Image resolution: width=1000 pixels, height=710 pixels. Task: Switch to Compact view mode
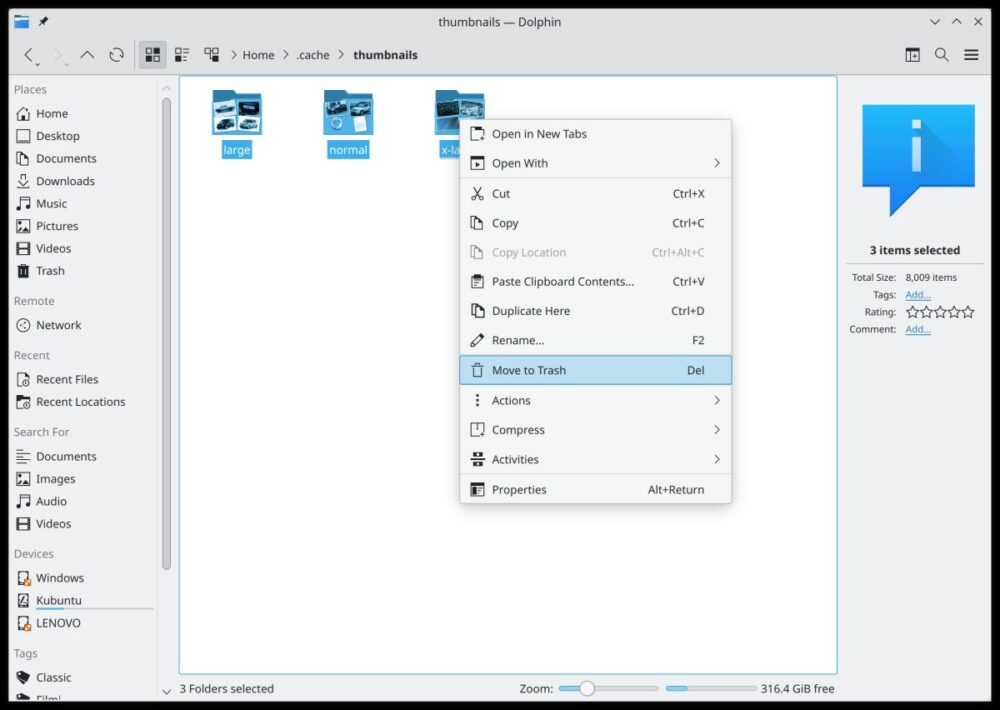pyautogui.click(x=182, y=55)
